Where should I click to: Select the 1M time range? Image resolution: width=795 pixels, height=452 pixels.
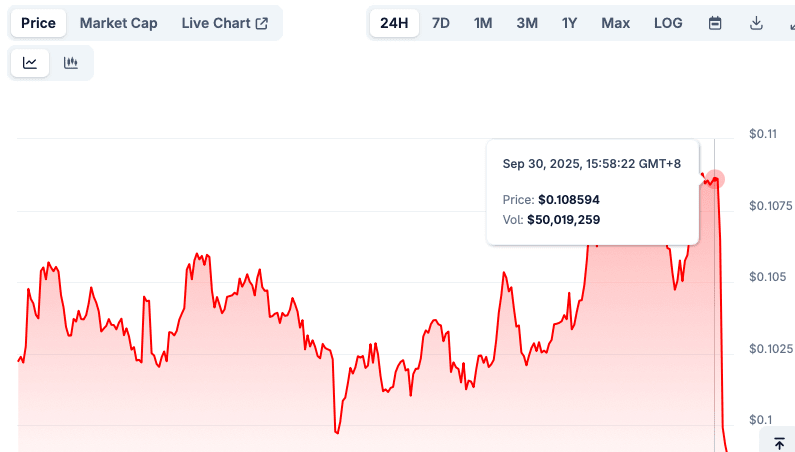tap(483, 23)
